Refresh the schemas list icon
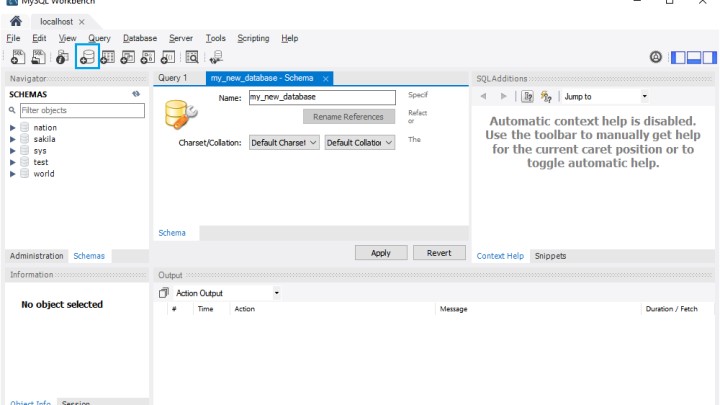 pyautogui.click(x=136, y=94)
